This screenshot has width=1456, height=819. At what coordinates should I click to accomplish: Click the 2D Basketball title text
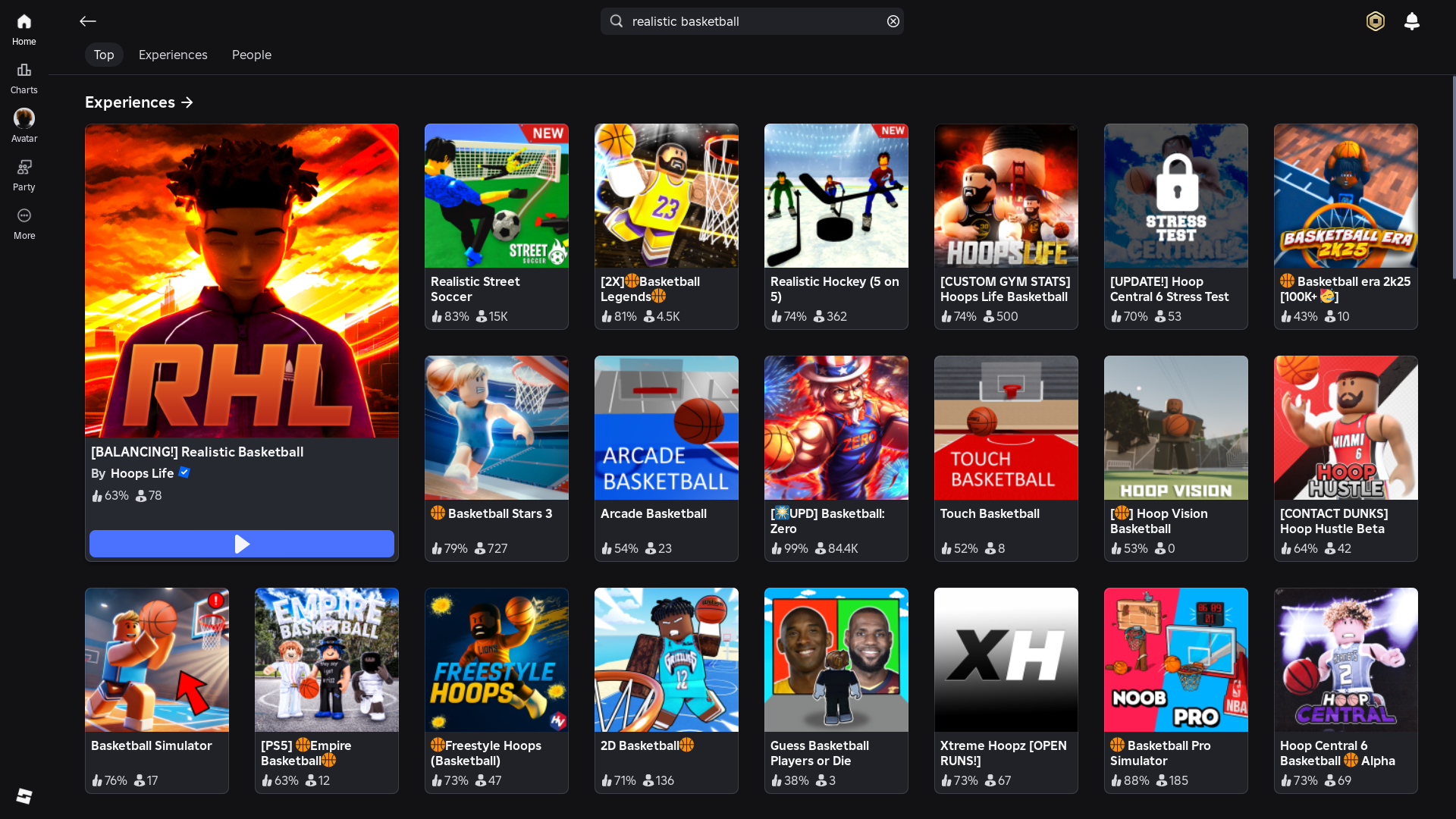tap(647, 745)
